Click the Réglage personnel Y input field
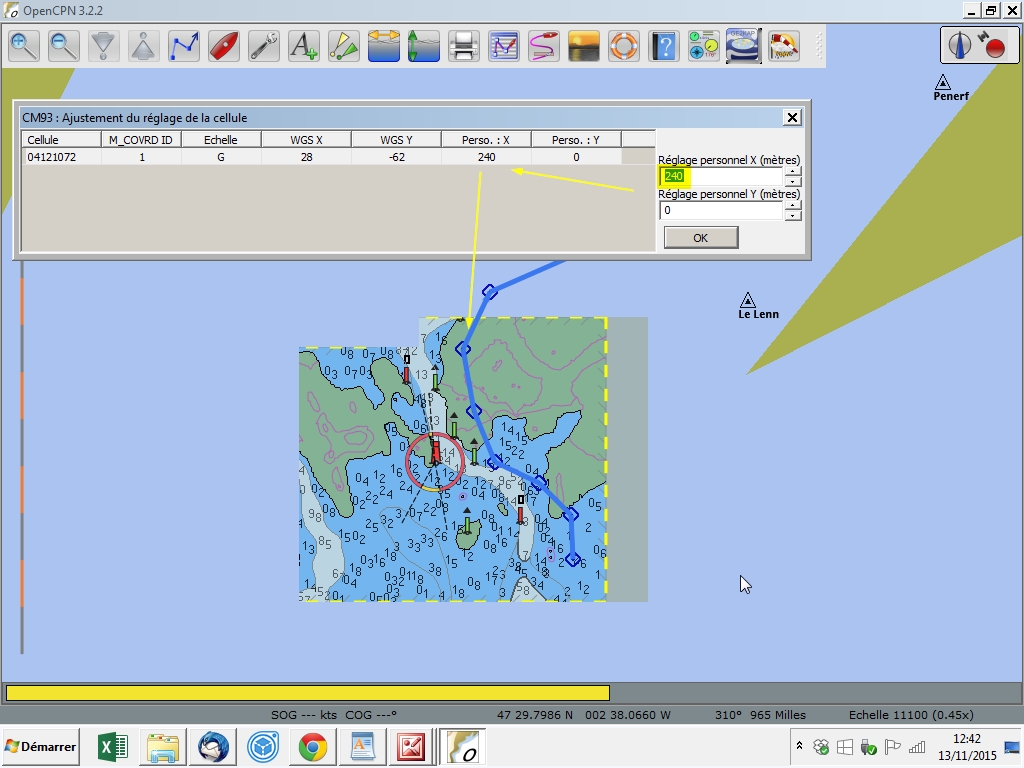Screen dimensions: 1024x768 point(720,211)
